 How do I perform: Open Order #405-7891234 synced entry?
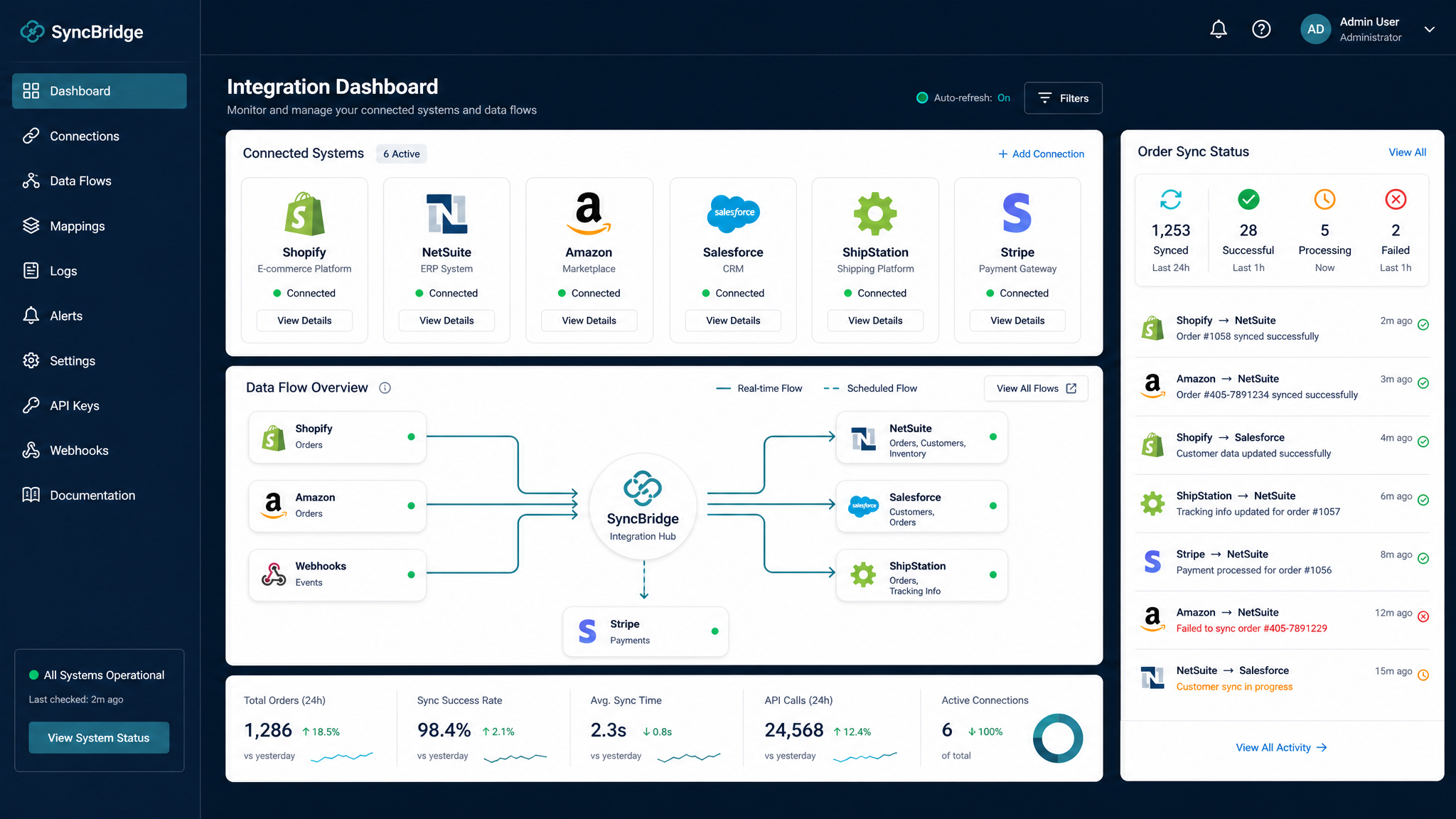(x=1283, y=387)
